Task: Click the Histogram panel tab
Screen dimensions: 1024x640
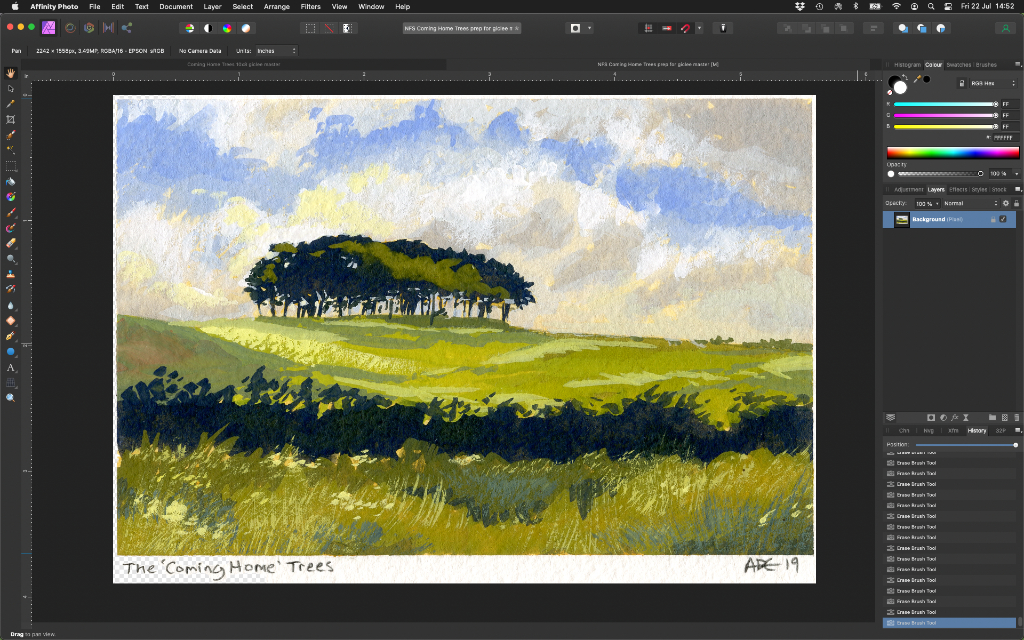Action: (907, 64)
